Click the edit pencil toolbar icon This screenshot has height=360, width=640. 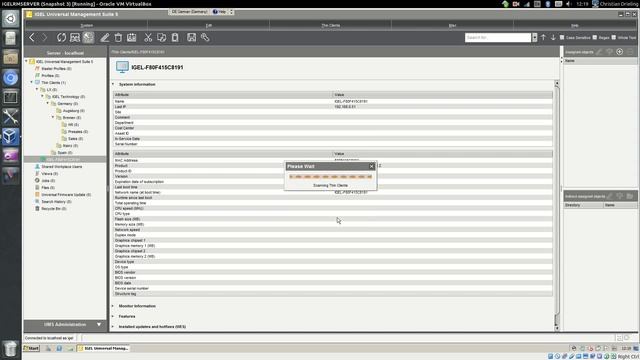click(x=105, y=38)
